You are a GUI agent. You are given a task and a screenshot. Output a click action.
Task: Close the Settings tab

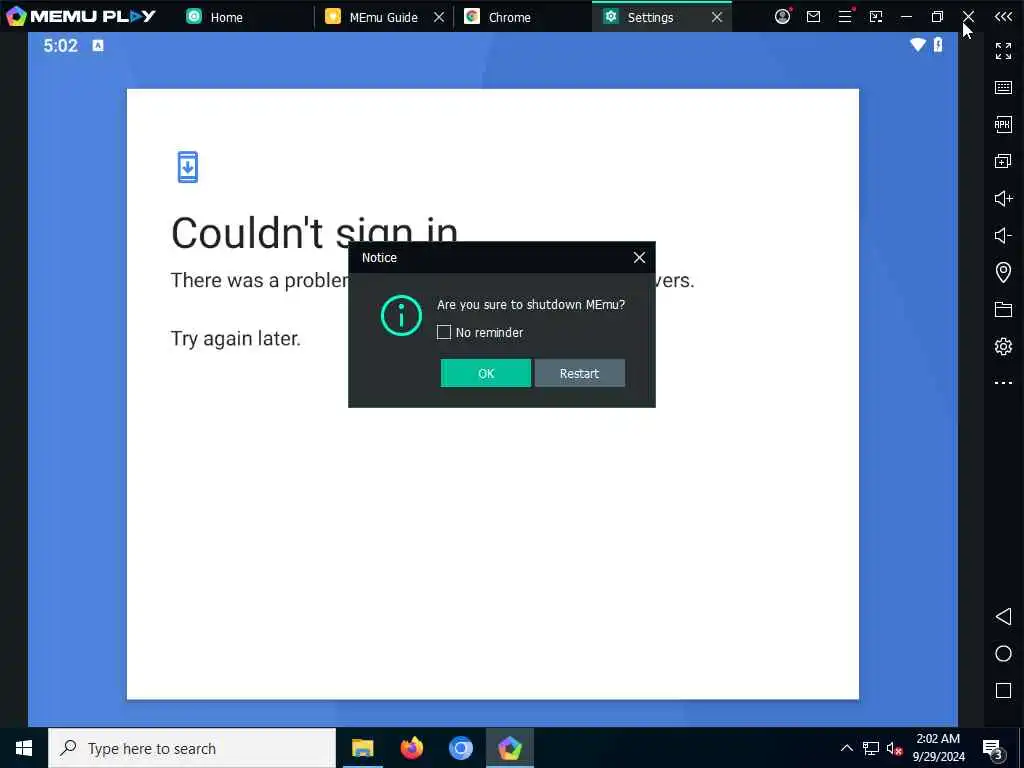point(716,17)
